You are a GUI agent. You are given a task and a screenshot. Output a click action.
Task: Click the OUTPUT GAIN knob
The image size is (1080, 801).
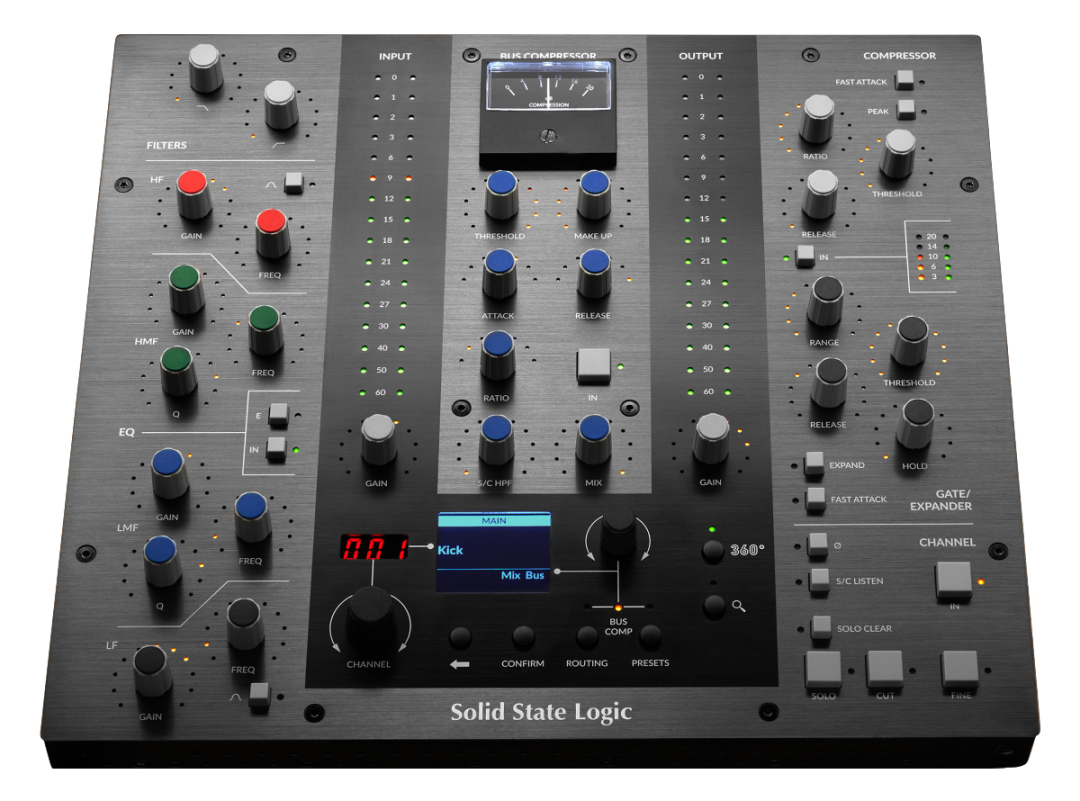pyautogui.click(x=712, y=438)
